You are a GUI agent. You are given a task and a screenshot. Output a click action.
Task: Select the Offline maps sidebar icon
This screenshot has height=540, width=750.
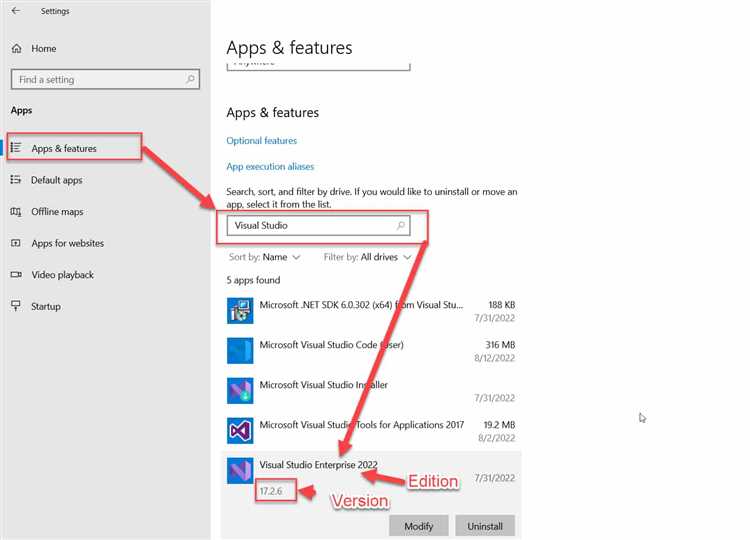point(16,211)
